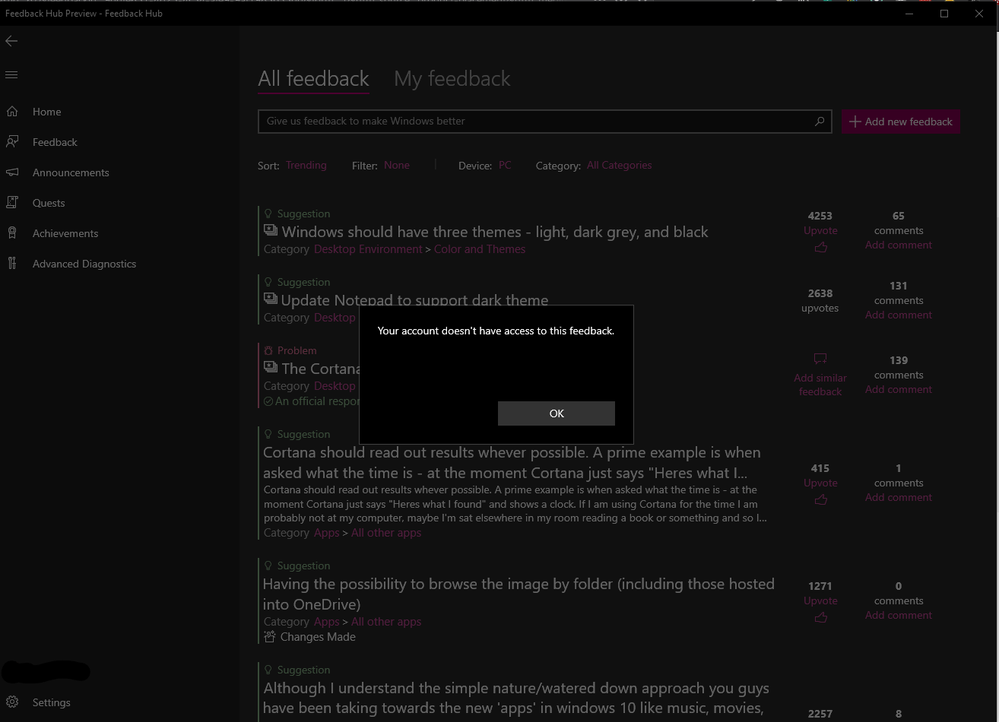Open Desktop Environment category link

pyautogui.click(x=368, y=249)
